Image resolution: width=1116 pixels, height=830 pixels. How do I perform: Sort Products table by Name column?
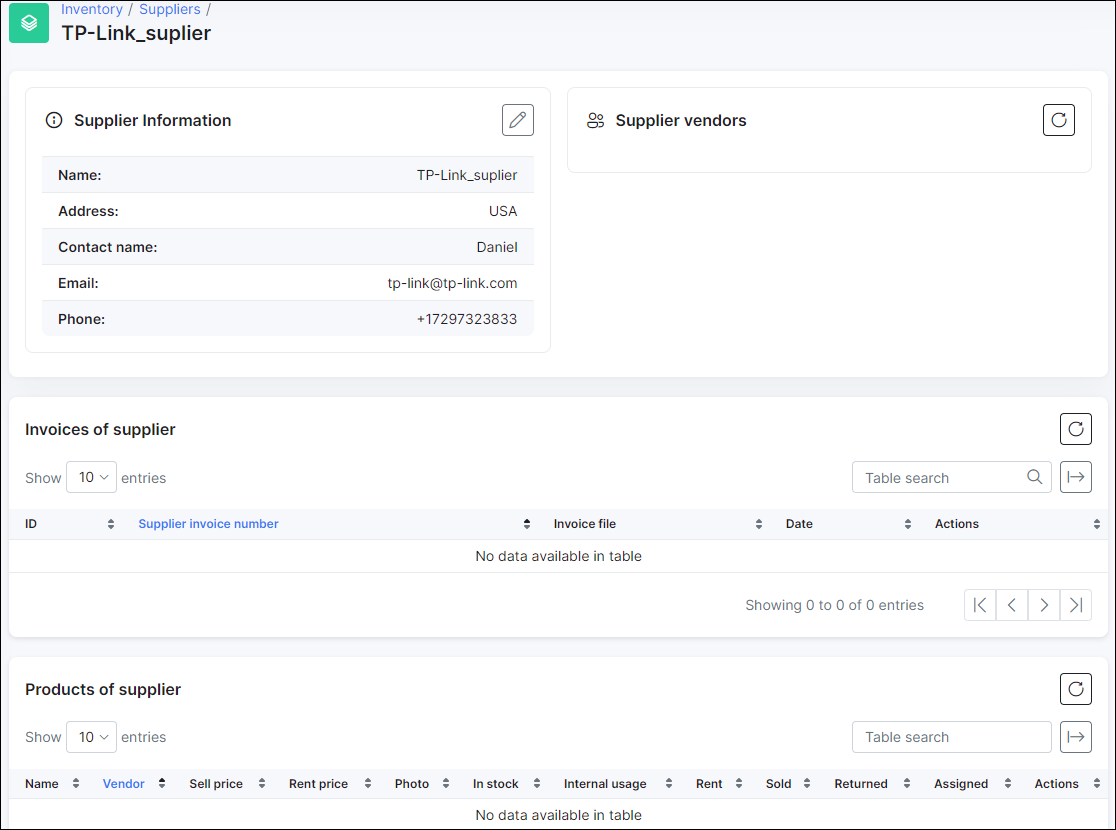point(52,784)
